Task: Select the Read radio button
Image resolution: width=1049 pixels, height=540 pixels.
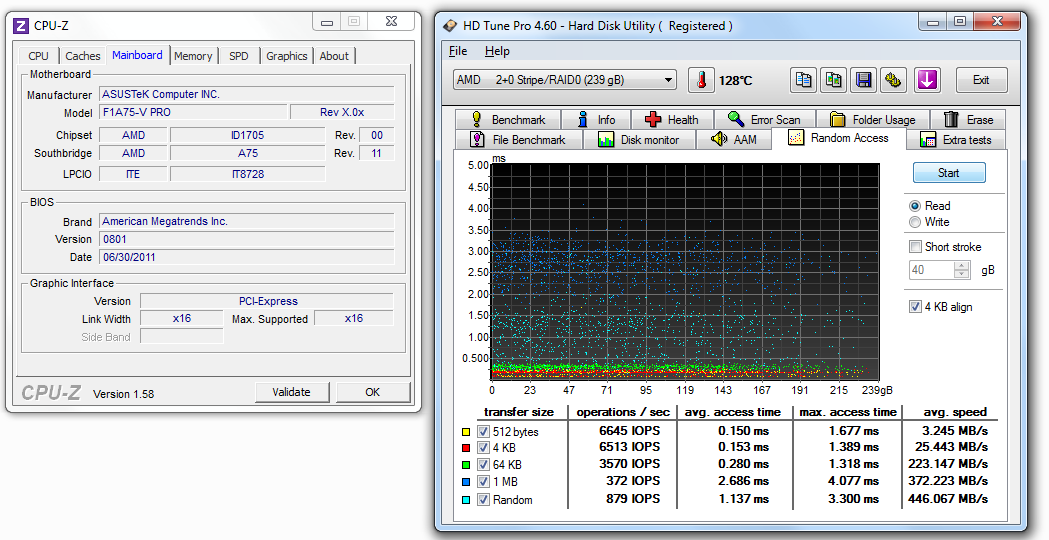Action: [915, 206]
